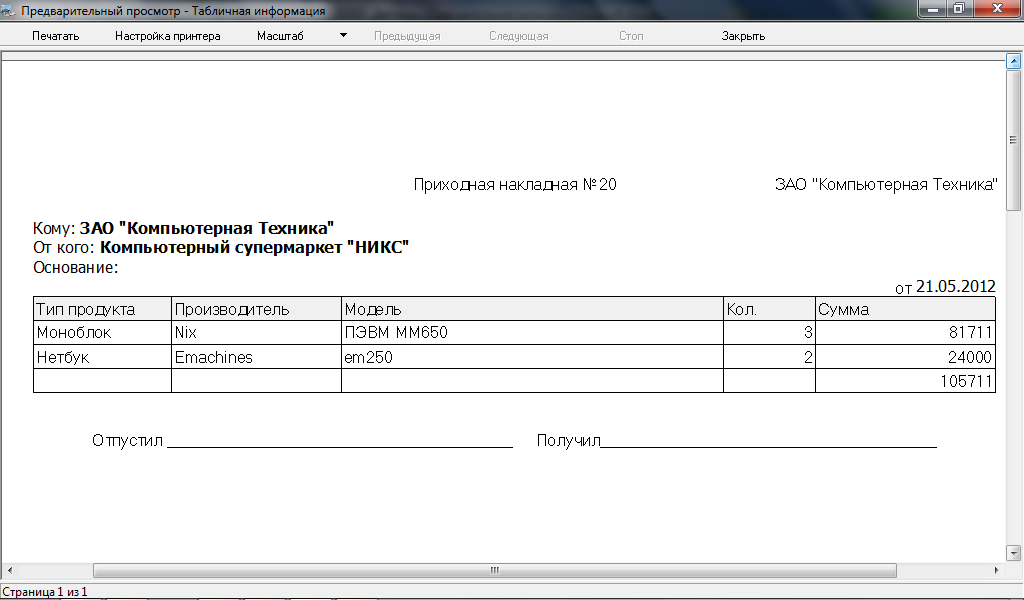The height and width of the screenshot is (600, 1024).
Task: Click the Нетбук cell
Action: (103, 357)
